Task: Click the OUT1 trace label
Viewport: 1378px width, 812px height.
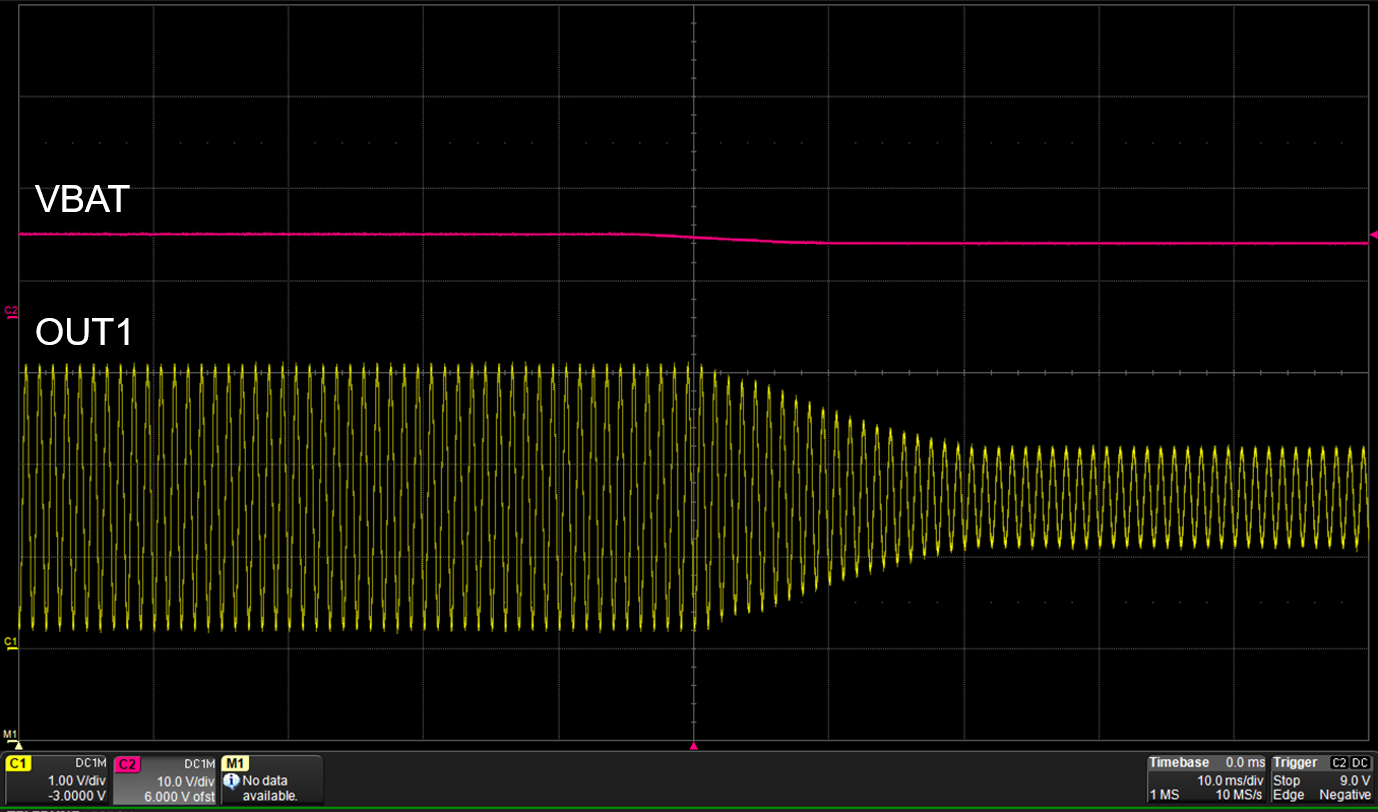Action: (x=84, y=332)
